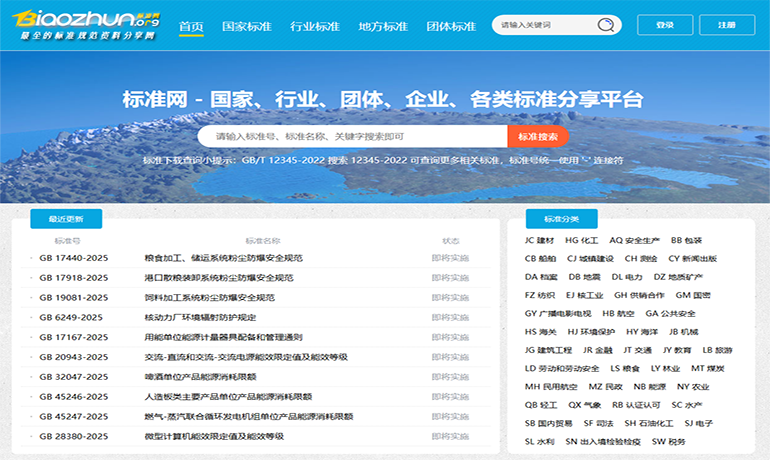Open 用能单位能源计量器具配备和管理通则 entry

tap(223, 337)
